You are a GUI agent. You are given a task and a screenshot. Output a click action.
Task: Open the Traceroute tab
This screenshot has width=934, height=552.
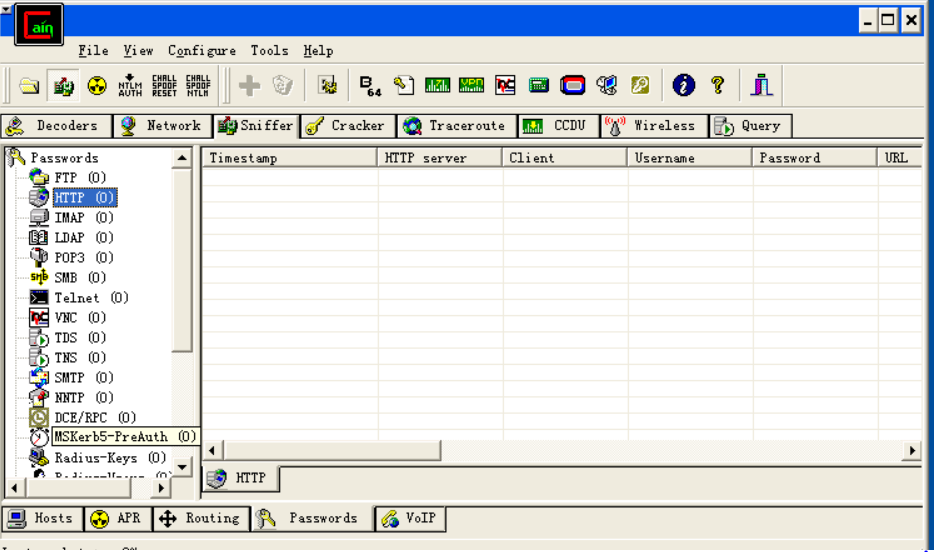click(457, 126)
